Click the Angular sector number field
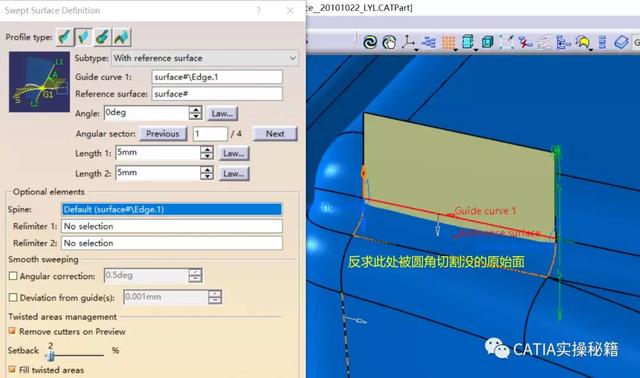This screenshot has height=378, width=640. [x=210, y=134]
